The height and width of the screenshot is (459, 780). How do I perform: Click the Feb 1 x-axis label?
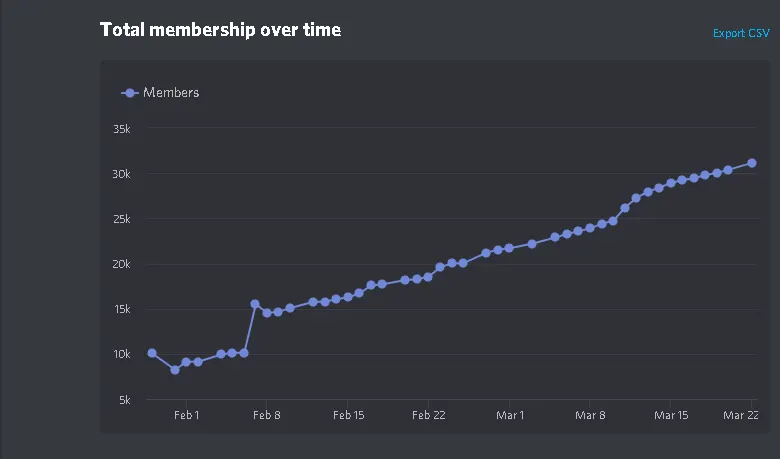186,415
